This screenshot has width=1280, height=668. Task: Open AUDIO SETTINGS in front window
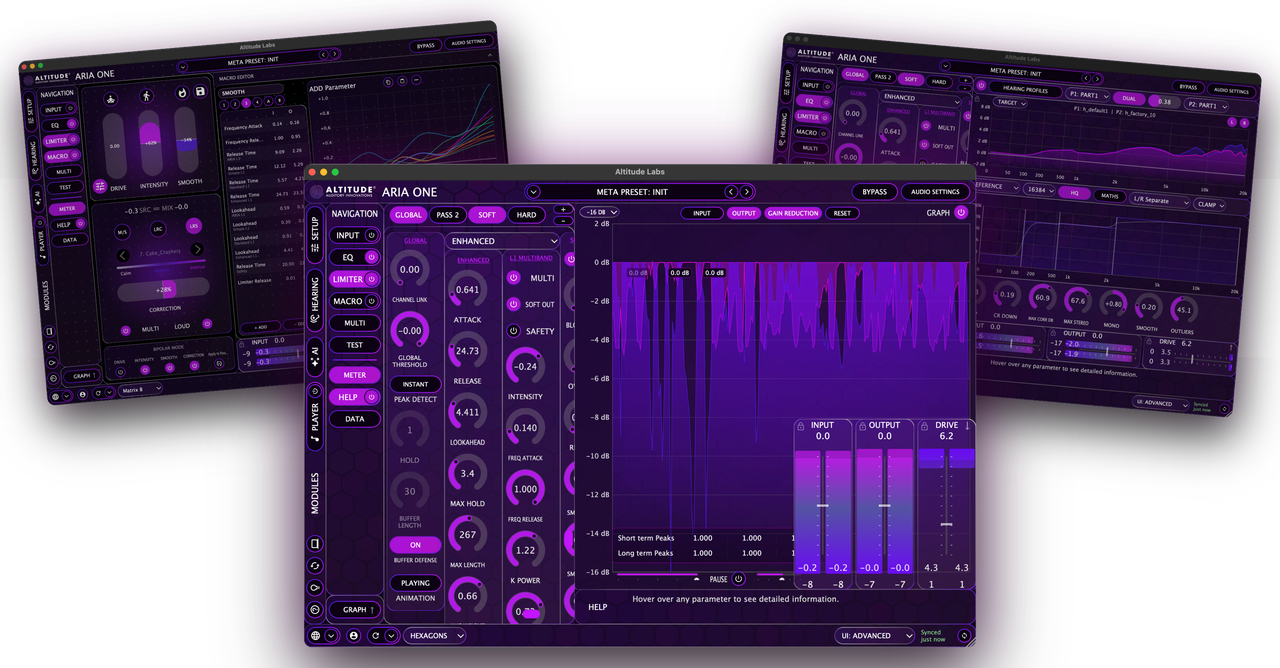(936, 192)
